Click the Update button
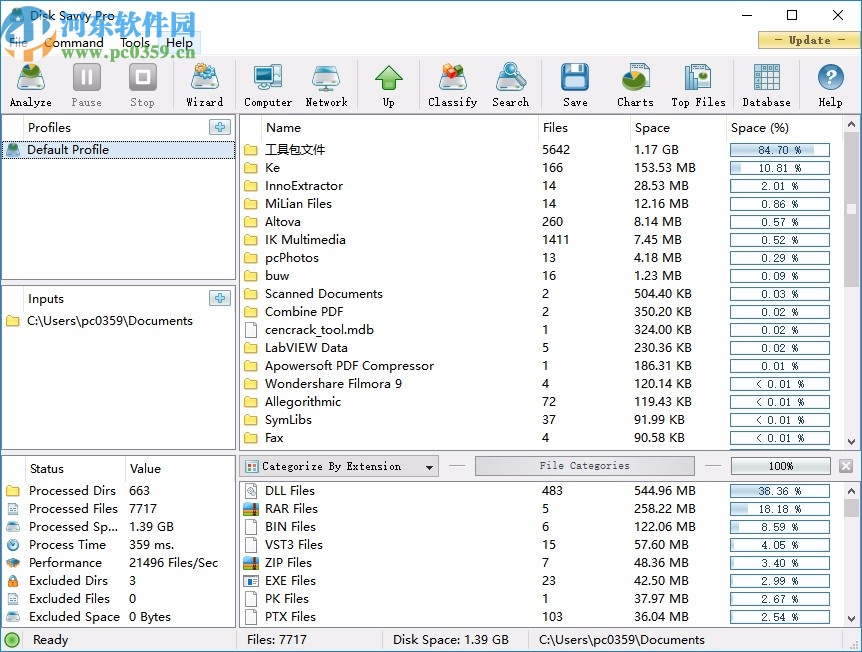 (x=808, y=40)
